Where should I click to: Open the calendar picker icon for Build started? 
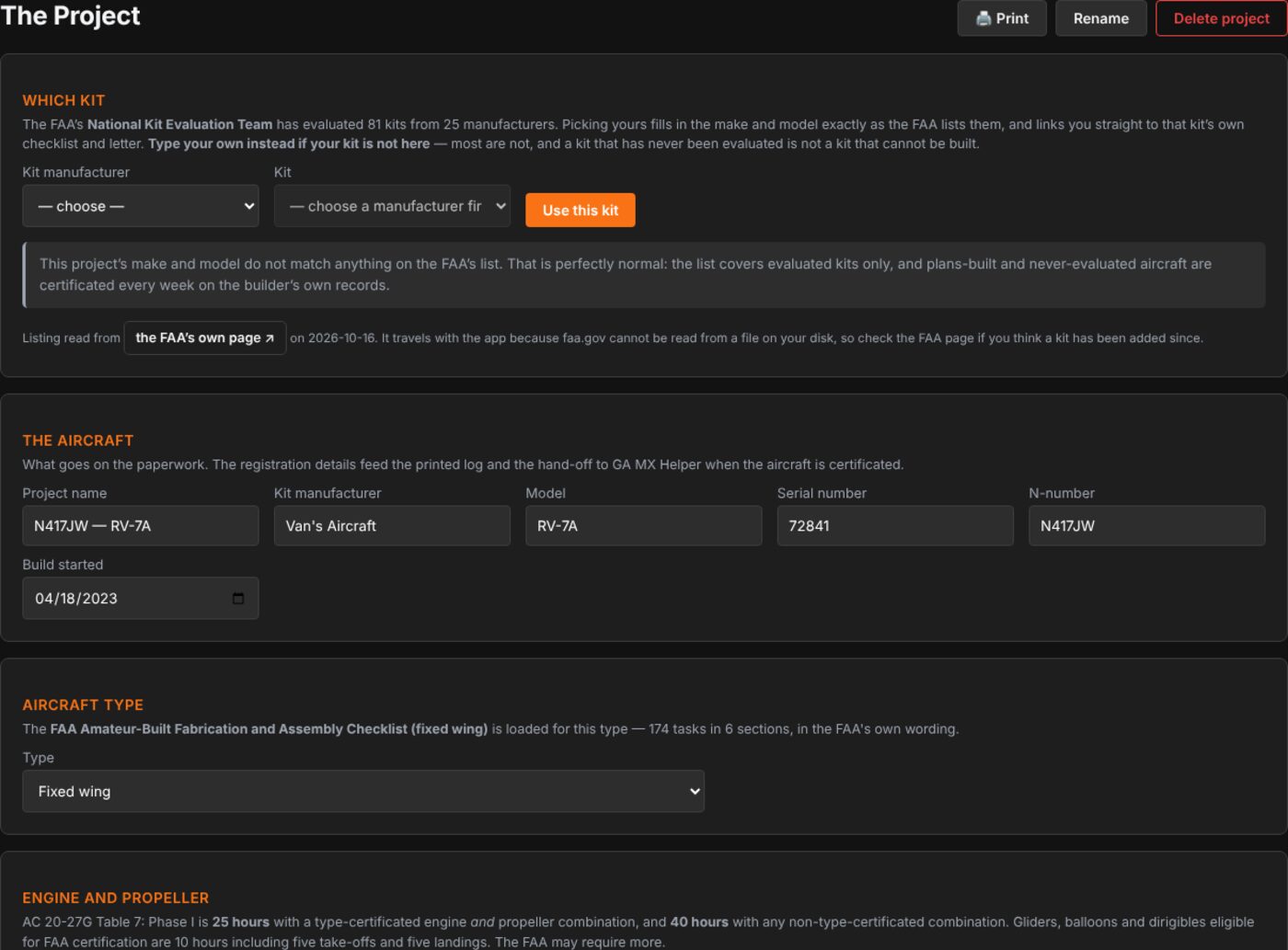tap(238, 598)
